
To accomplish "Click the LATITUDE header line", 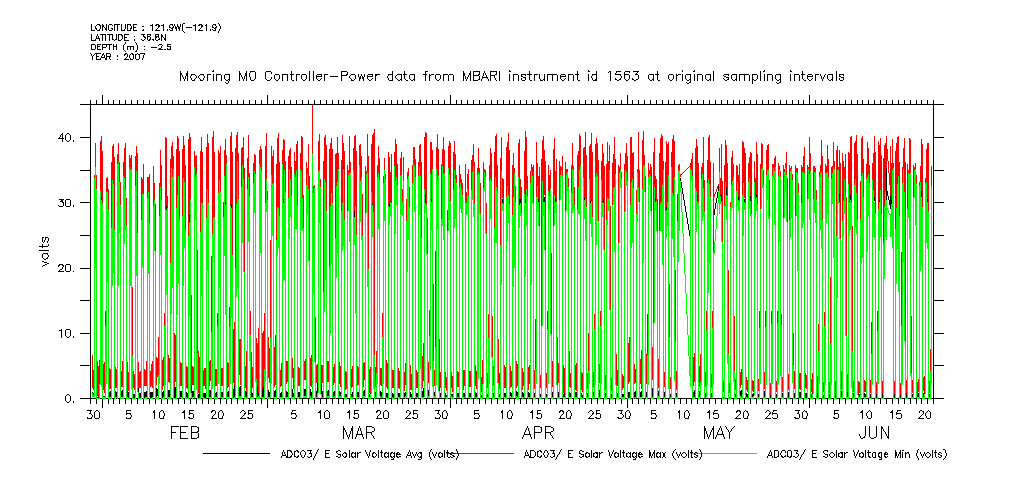I will [127, 37].
